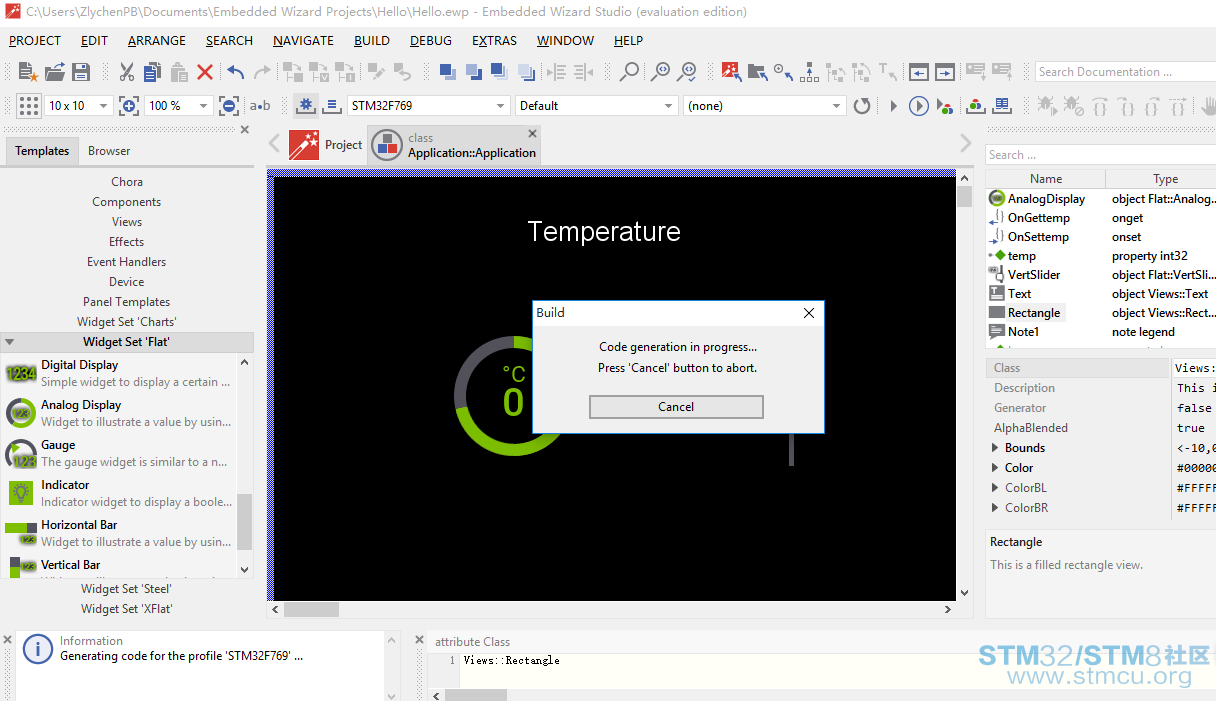Image resolution: width=1216 pixels, height=701 pixels.
Task: Expand the Bounds property
Action: pos(995,448)
